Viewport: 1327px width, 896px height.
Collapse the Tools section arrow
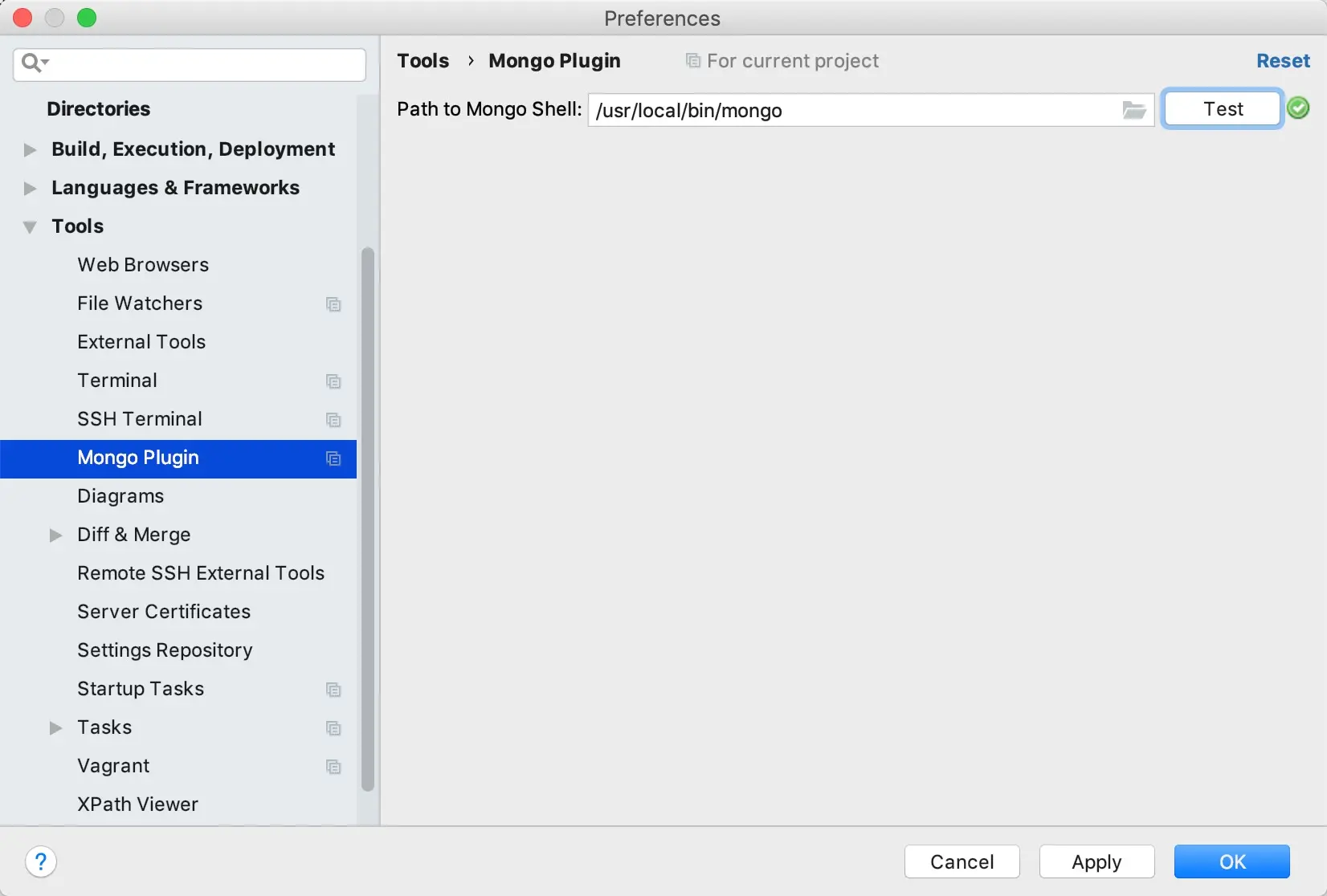click(x=30, y=227)
